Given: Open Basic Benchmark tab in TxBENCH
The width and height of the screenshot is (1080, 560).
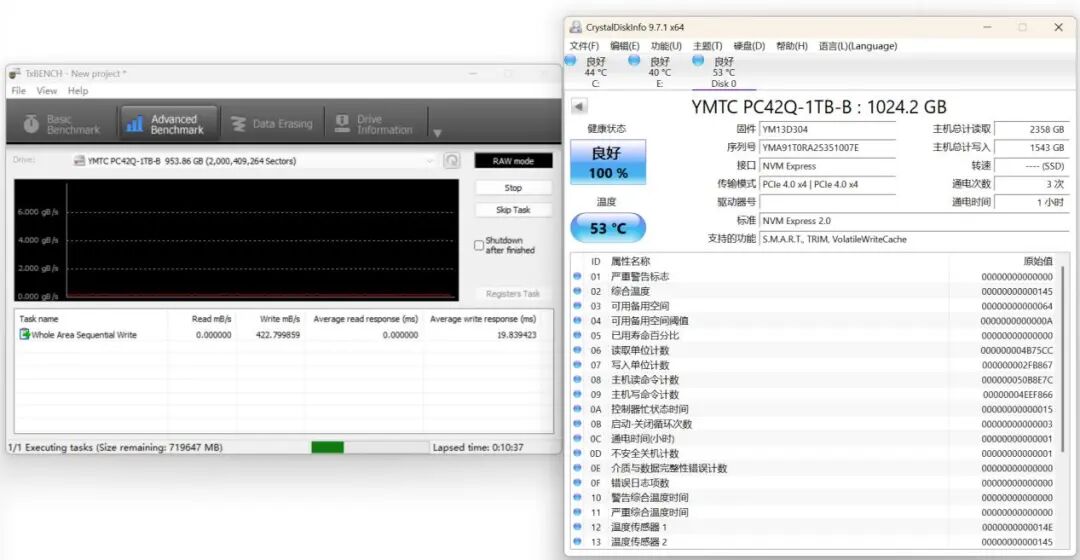Looking at the screenshot, I should click(62, 124).
